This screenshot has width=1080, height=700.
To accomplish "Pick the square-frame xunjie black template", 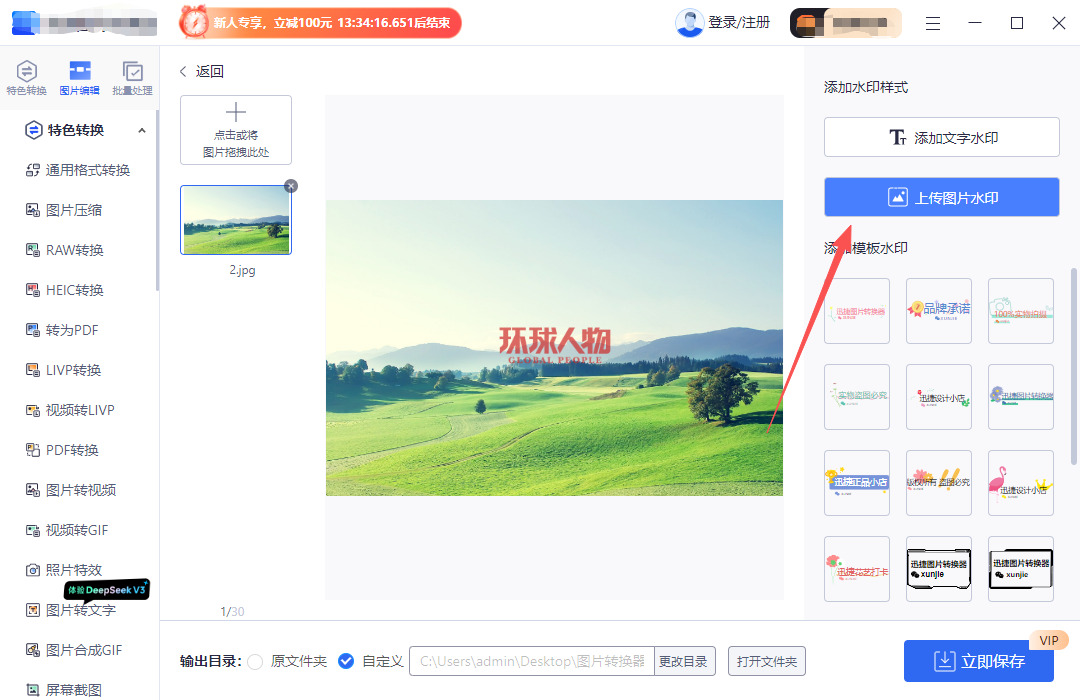I will [x=1021, y=569].
